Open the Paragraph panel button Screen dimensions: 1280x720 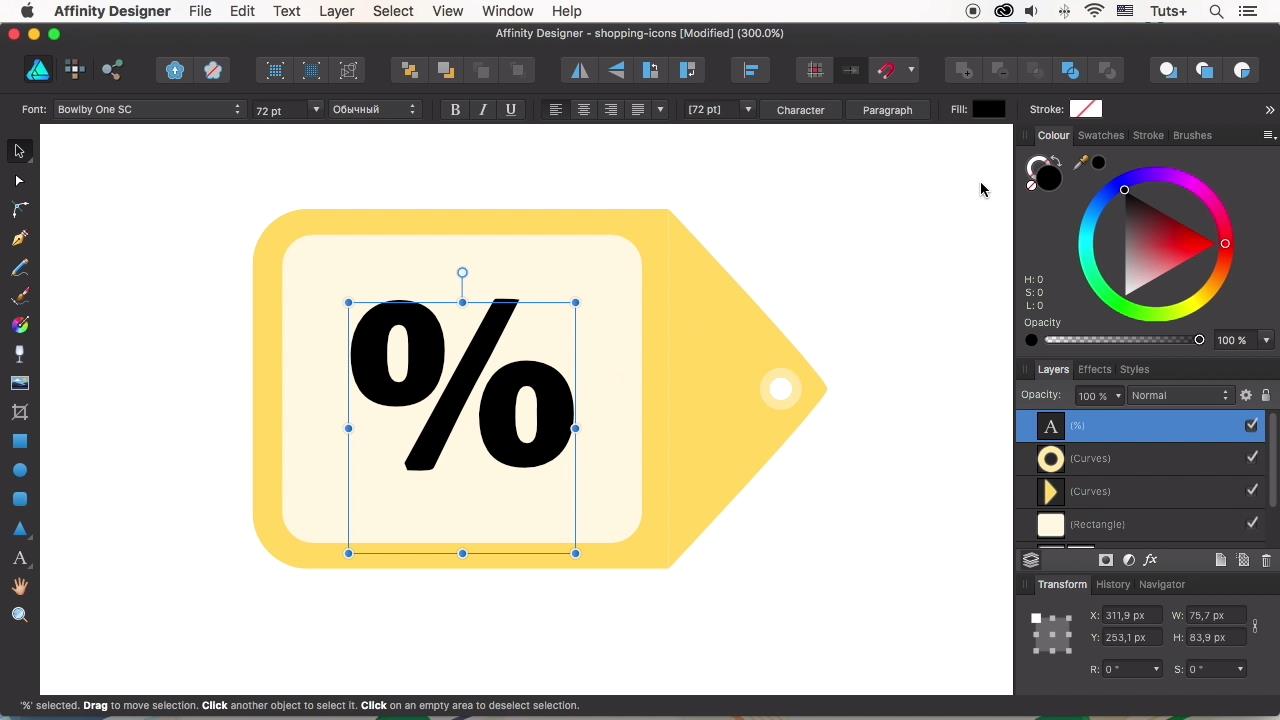click(887, 110)
